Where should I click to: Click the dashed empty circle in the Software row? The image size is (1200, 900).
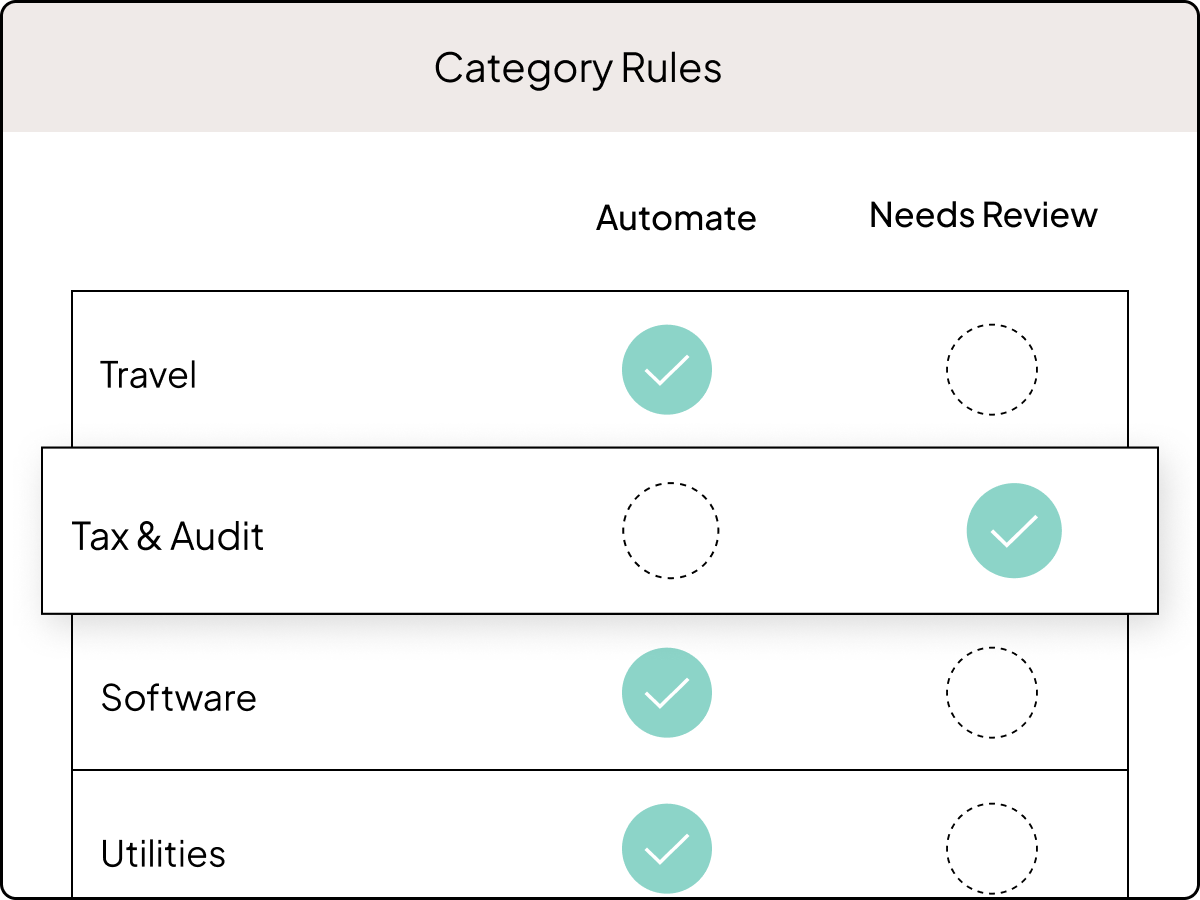point(992,693)
